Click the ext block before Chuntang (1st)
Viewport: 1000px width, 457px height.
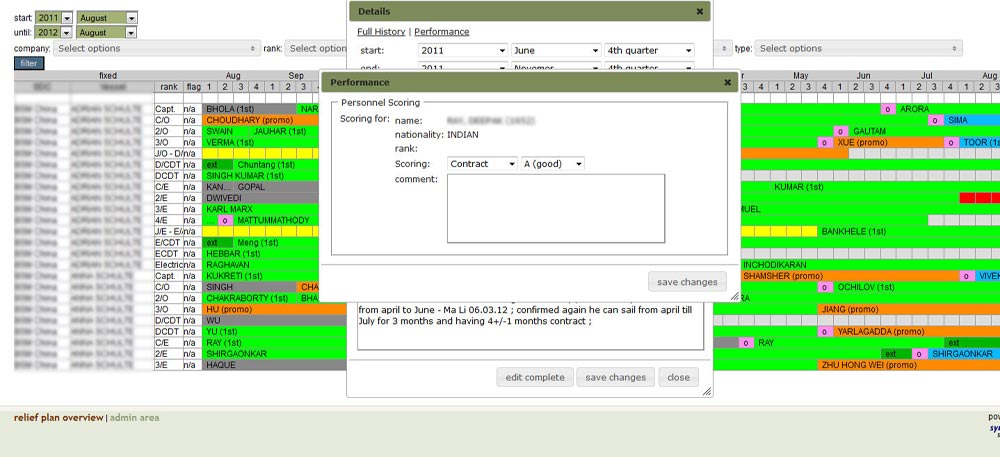coord(217,165)
